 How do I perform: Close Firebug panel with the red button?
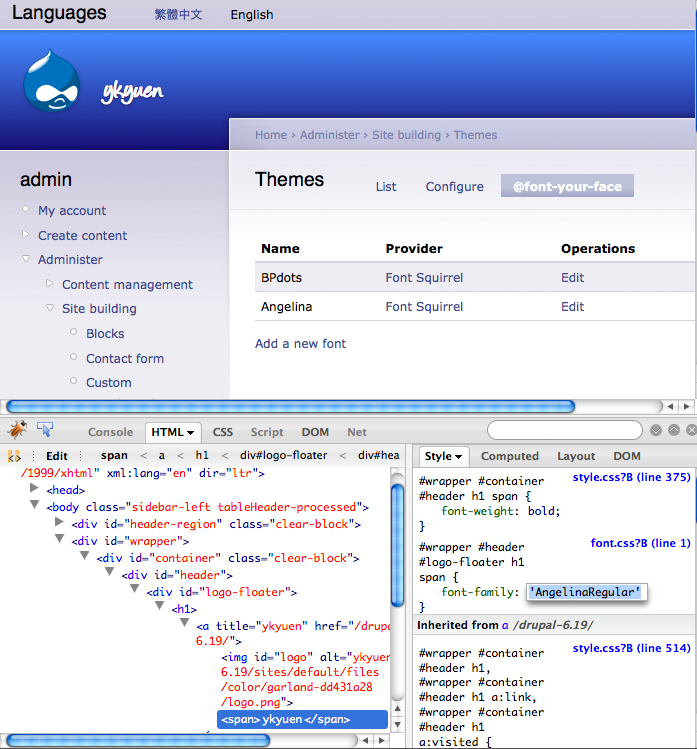(x=688, y=430)
